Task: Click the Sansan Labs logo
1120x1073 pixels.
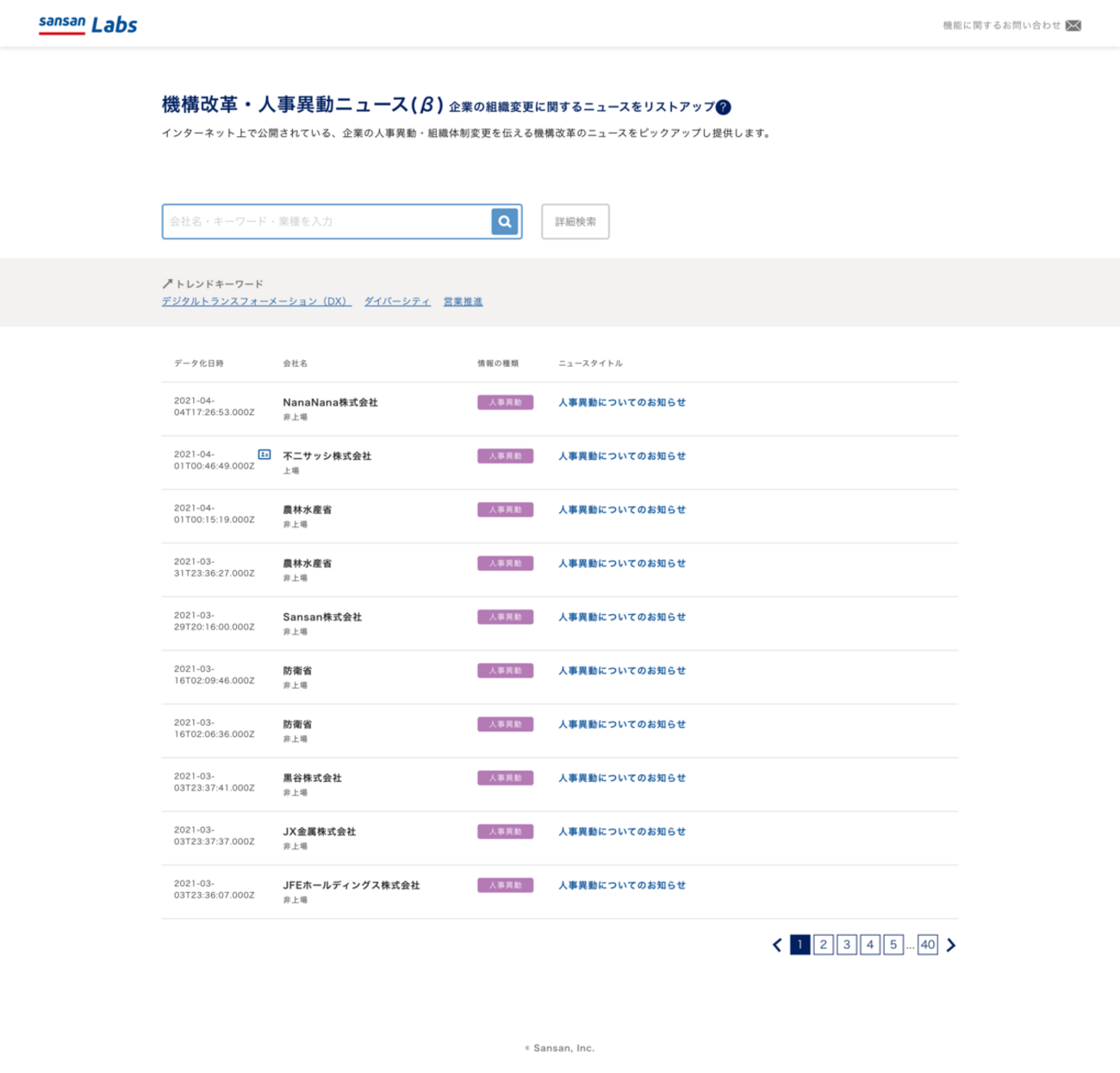Action: coord(88,24)
